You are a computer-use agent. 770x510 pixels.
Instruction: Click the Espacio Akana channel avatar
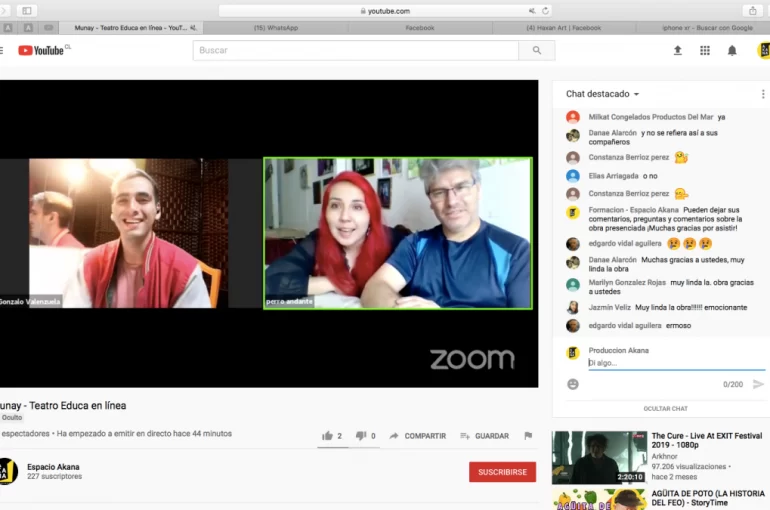pyautogui.click(x=8, y=471)
